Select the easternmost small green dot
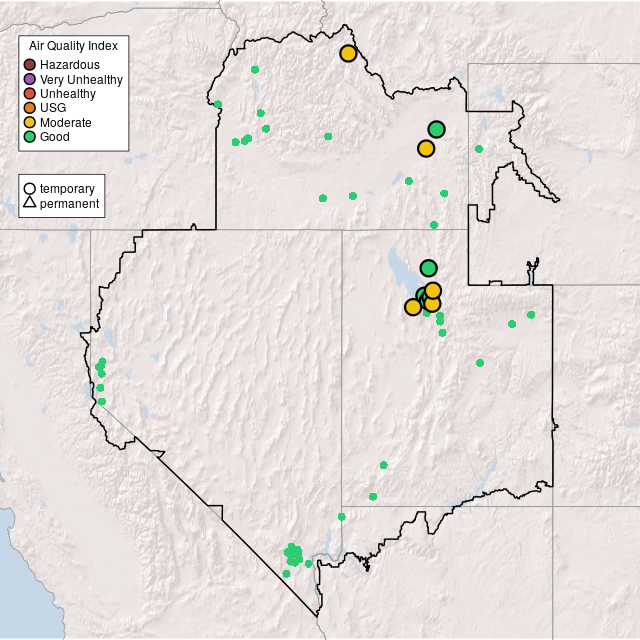Viewport: 640px width, 640px height. tap(531, 315)
